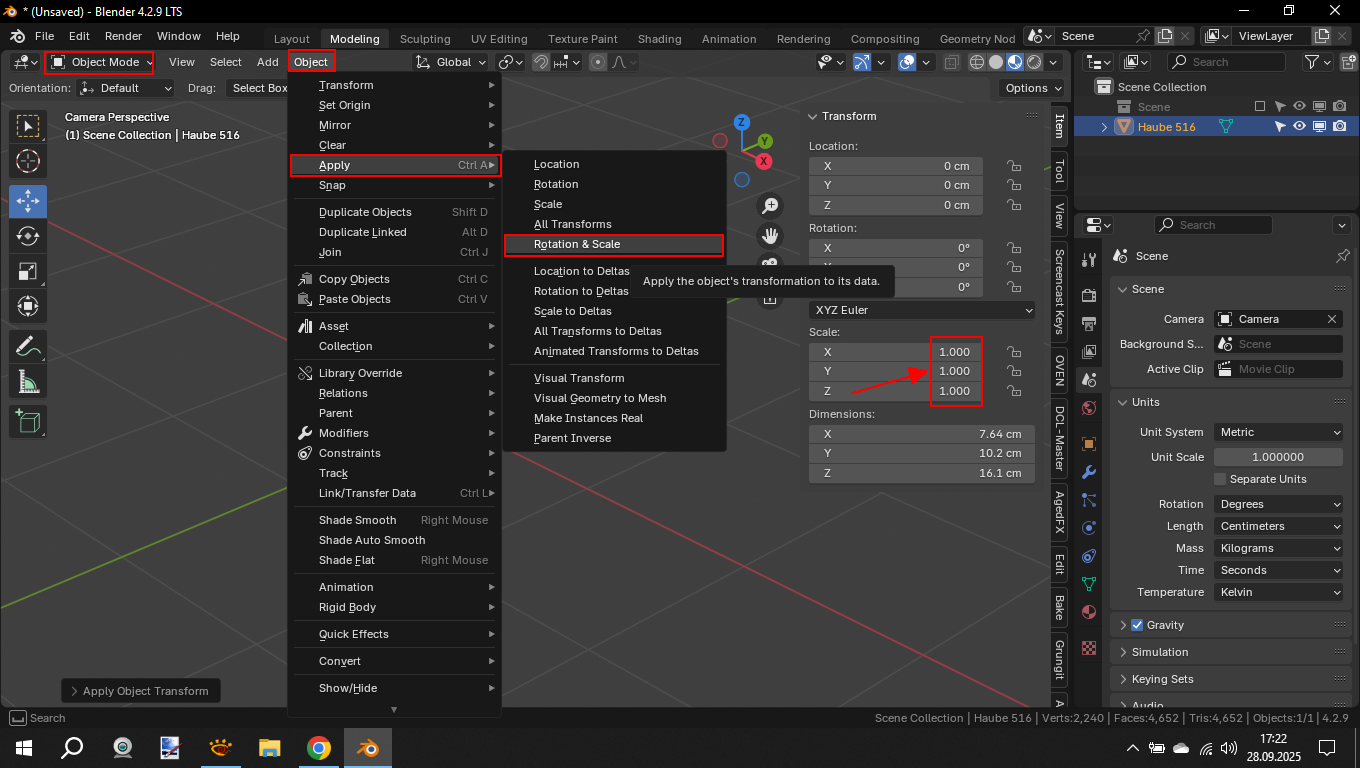Open the Material properties tab
Screen dimensions: 1360x768
(1089, 612)
